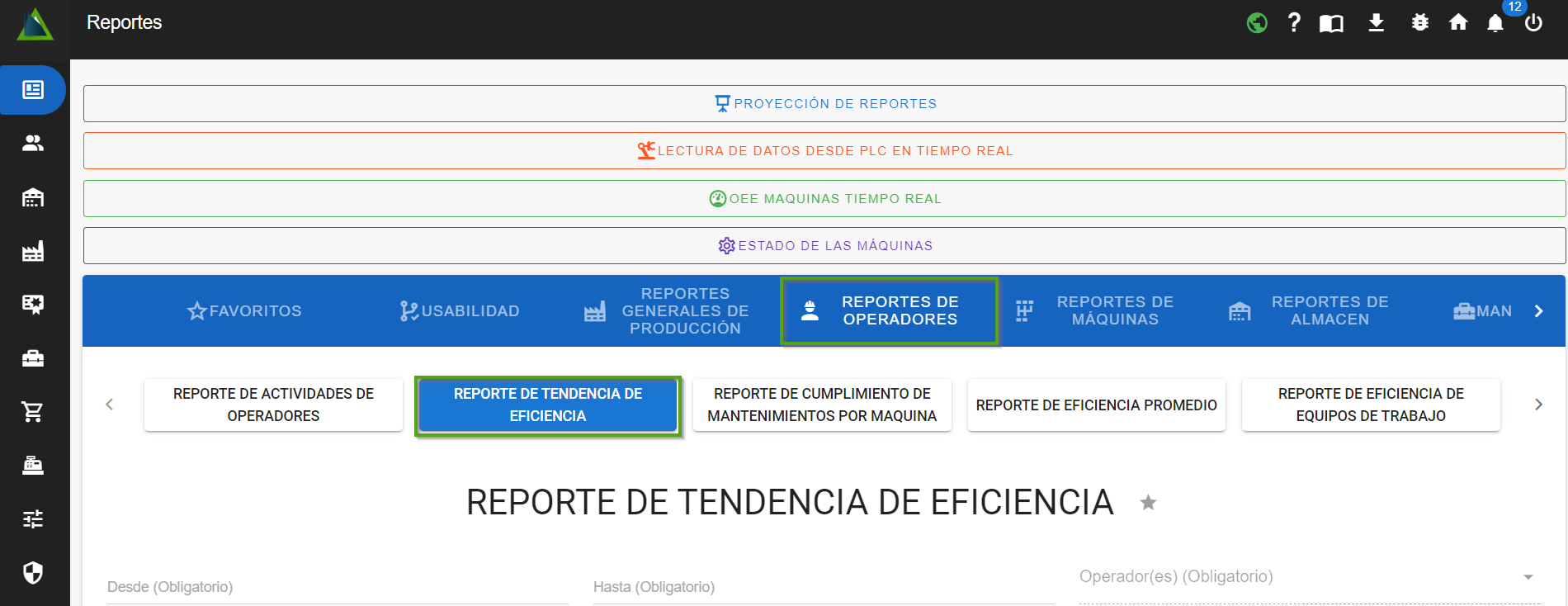The width and height of the screenshot is (1568, 606).
Task: Select Reporte de Eficiencia Promedio
Action: click(1096, 405)
